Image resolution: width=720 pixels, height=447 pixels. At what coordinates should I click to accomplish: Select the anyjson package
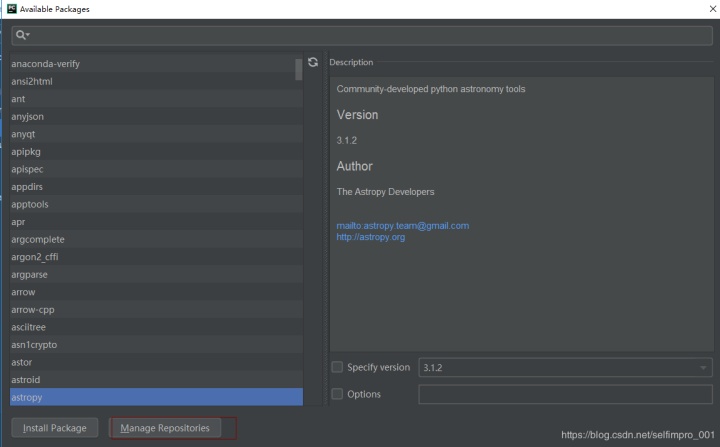click(156, 117)
